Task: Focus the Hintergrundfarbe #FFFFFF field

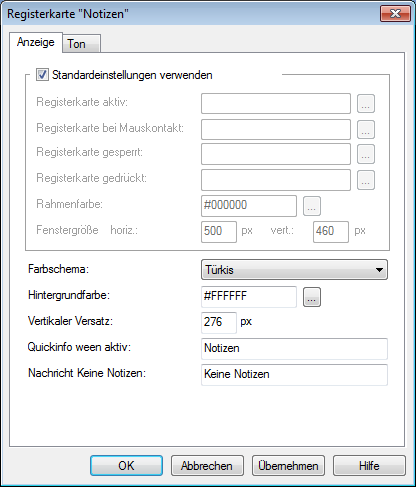Action: point(249,297)
